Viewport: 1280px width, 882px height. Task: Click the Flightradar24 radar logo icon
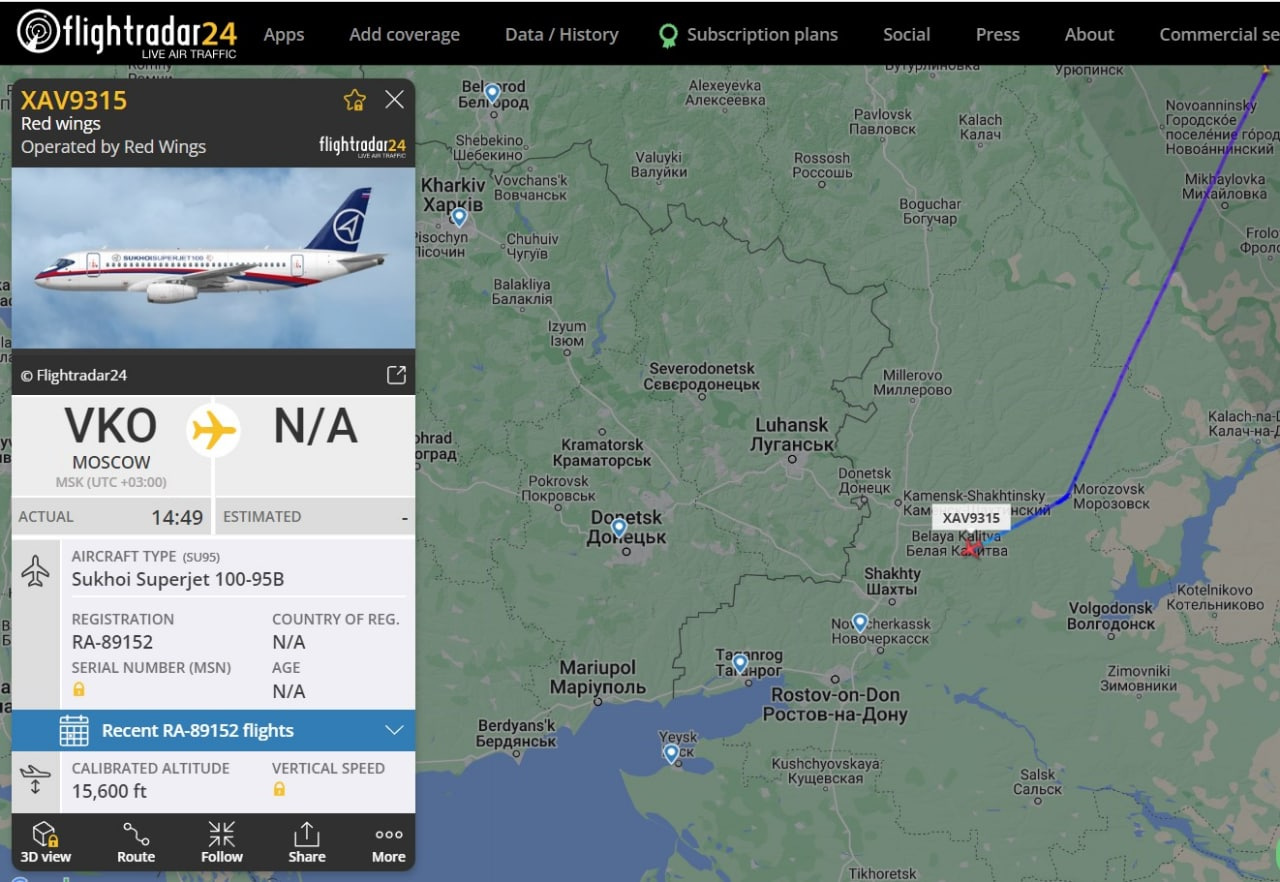[x=38, y=31]
